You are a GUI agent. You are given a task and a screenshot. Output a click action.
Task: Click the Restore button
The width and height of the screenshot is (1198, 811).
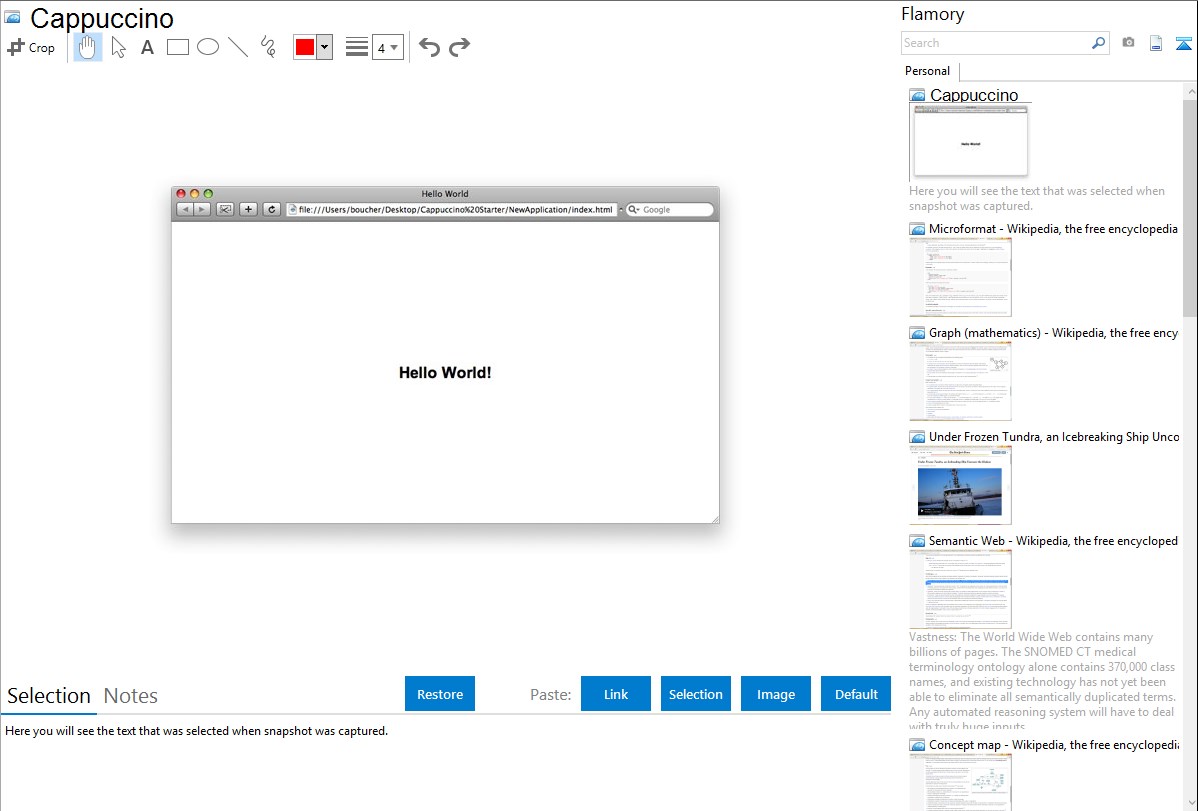pyautogui.click(x=440, y=694)
